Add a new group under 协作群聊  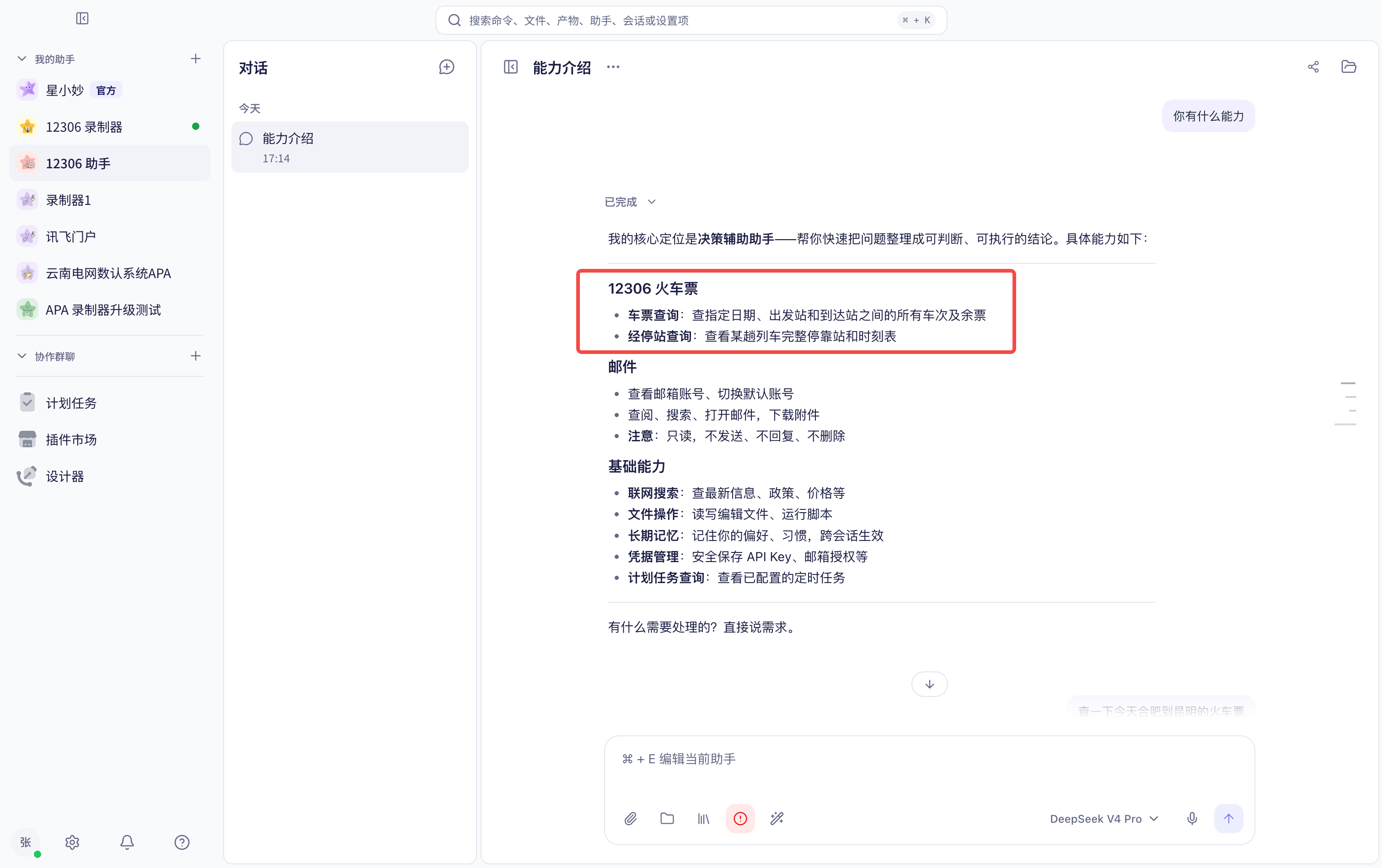(196, 356)
